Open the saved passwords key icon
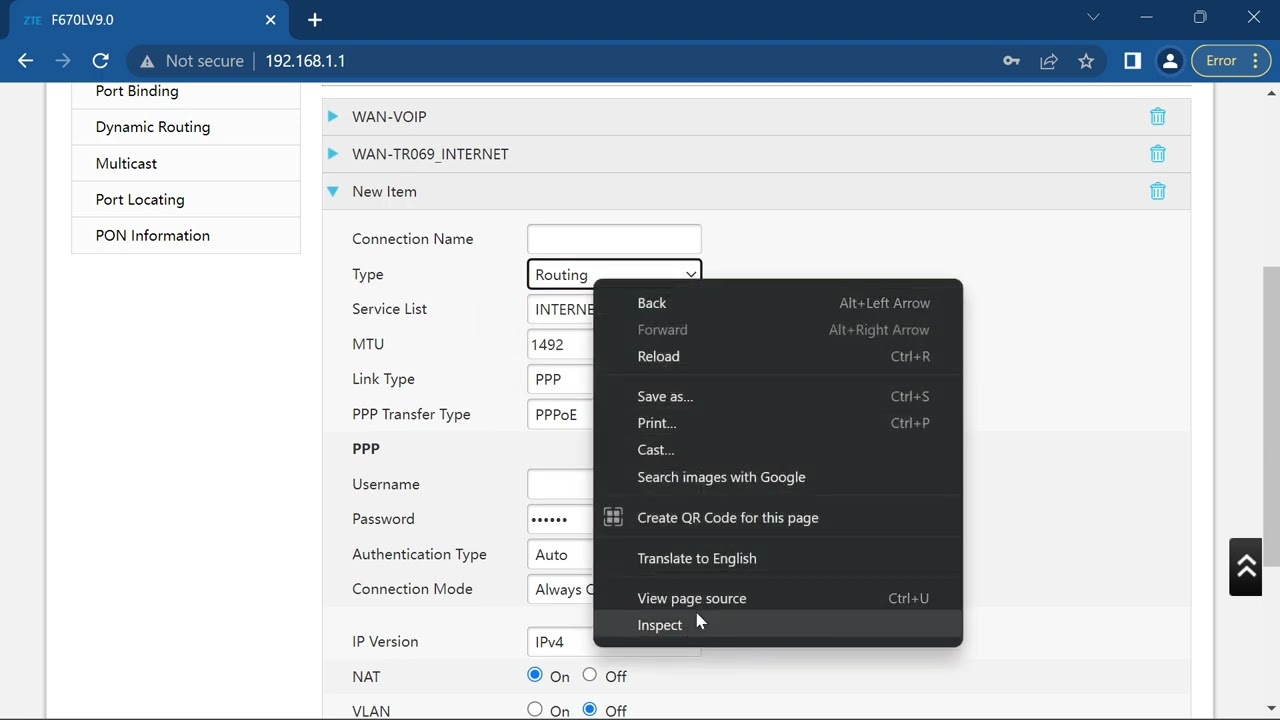The width and height of the screenshot is (1280, 720). point(1011,61)
